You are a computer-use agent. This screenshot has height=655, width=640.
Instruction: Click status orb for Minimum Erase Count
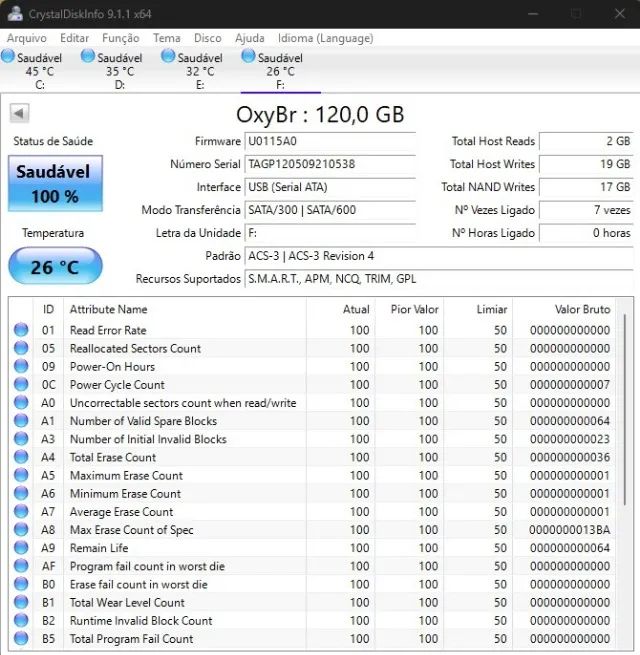click(21, 493)
